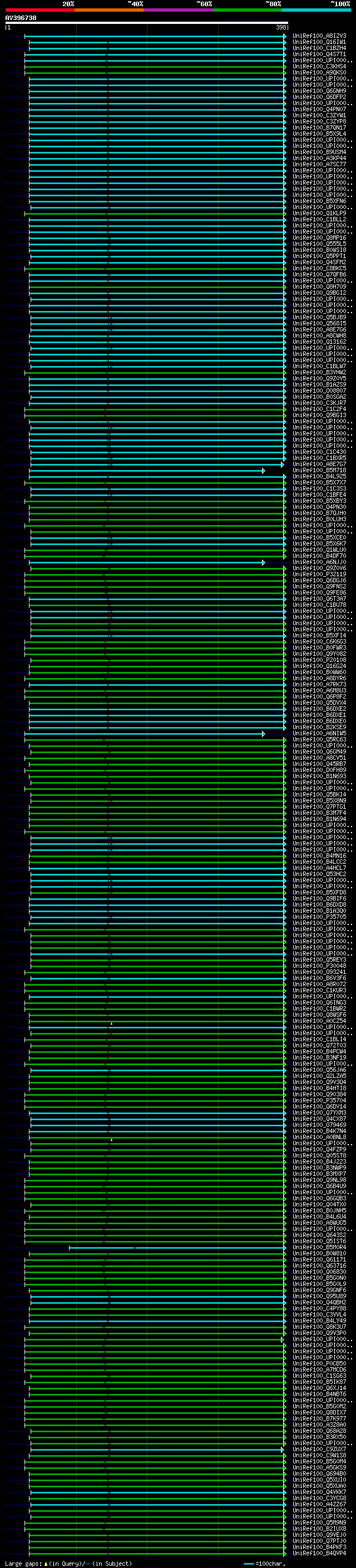Screen dimensions: 356x1568
Task: Click the label UniRef100_A8E7G6
Action: pyautogui.click(x=319, y=329)
